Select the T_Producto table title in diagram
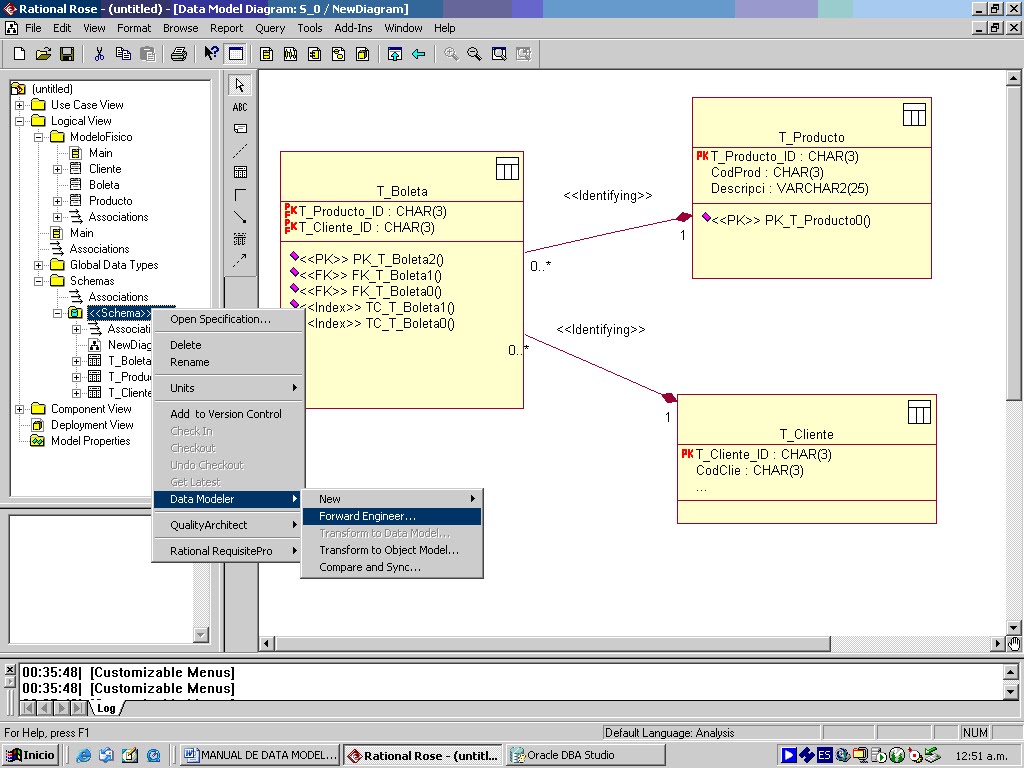Viewport: 1024px width, 768px height. click(x=811, y=138)
